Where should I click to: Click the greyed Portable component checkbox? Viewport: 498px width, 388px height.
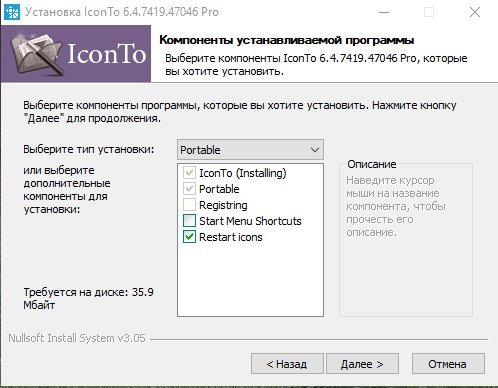point(189,189)
